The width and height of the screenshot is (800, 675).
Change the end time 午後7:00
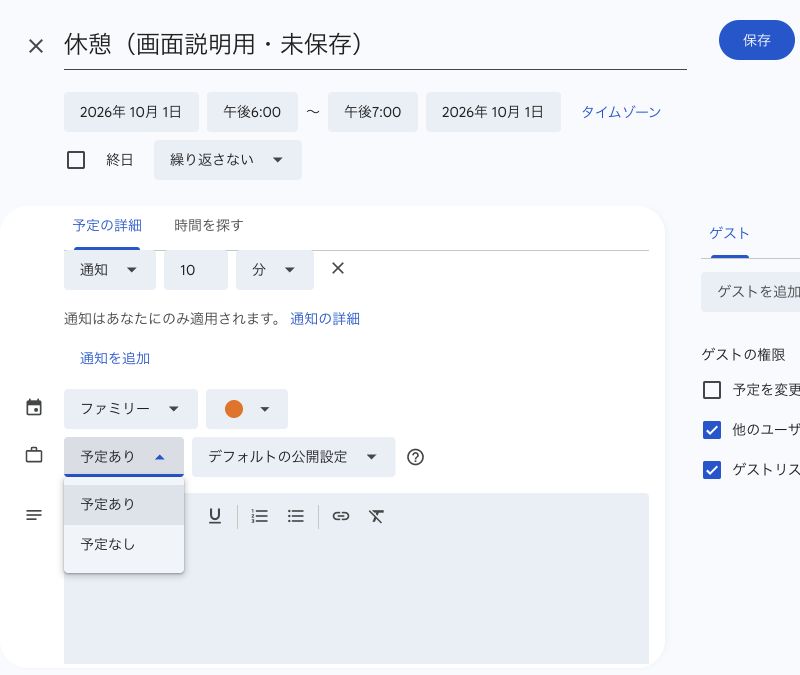[372, 112]
